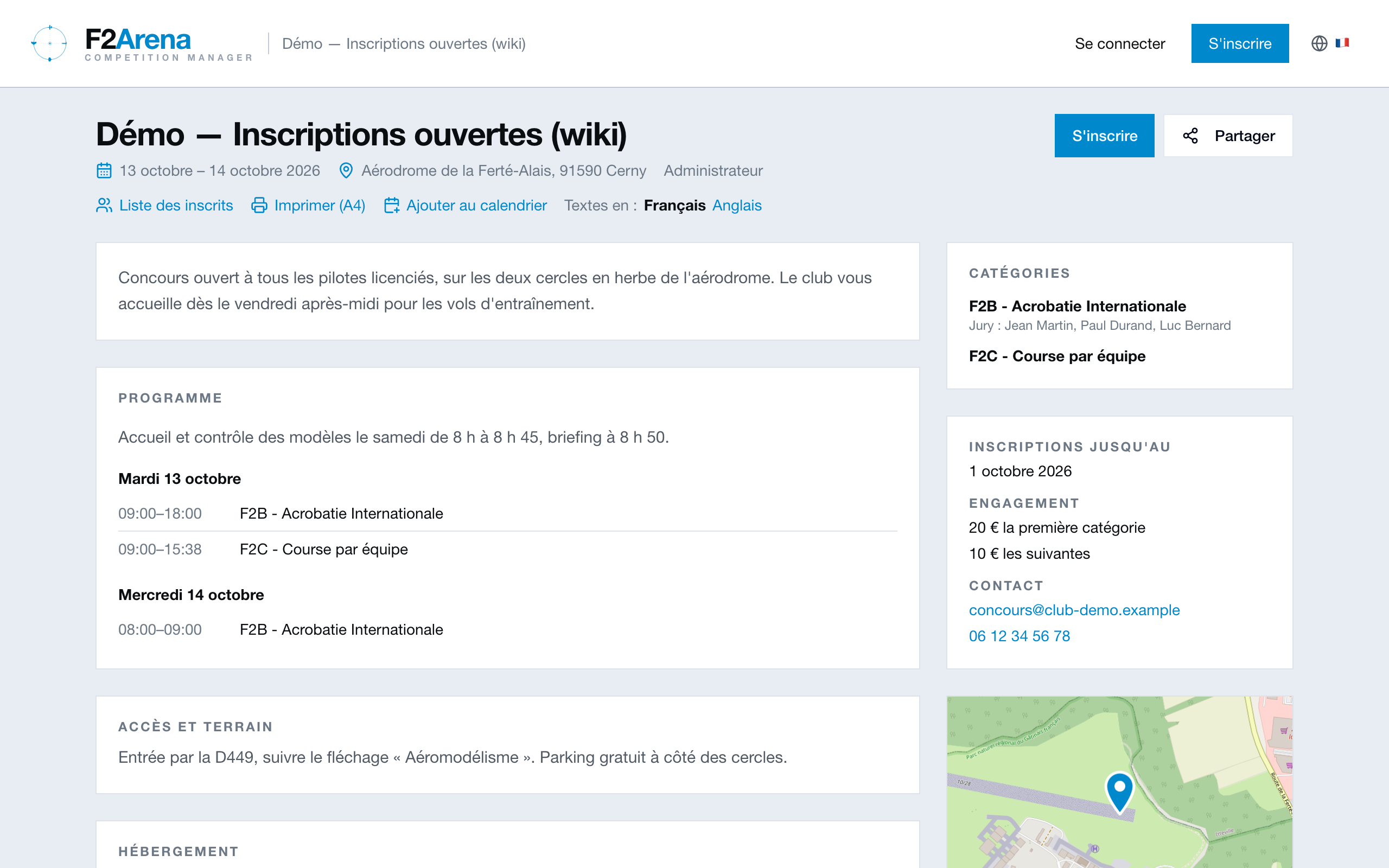Click the Accès et terrain section heading
The width and height of the screenshot is (1389, 868).
(196, 727)
